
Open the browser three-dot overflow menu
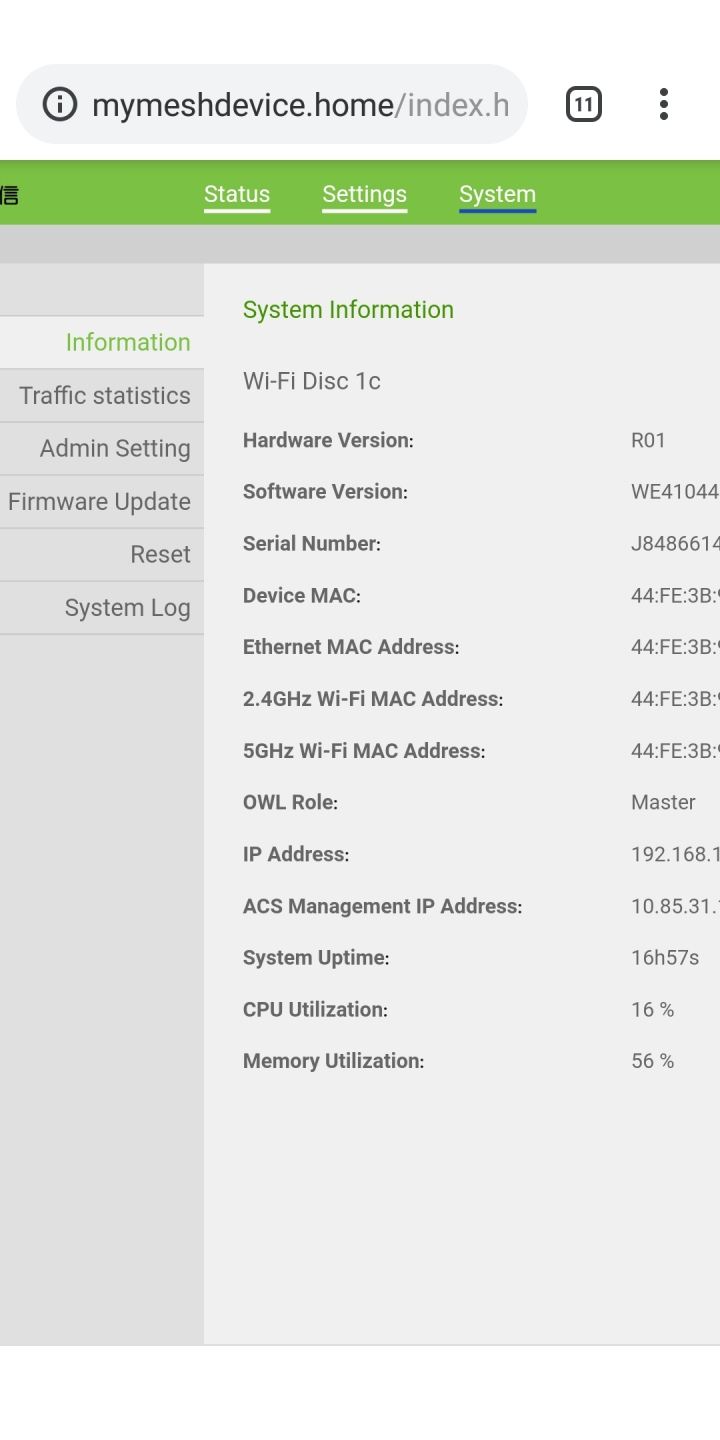tap(663, 104)
